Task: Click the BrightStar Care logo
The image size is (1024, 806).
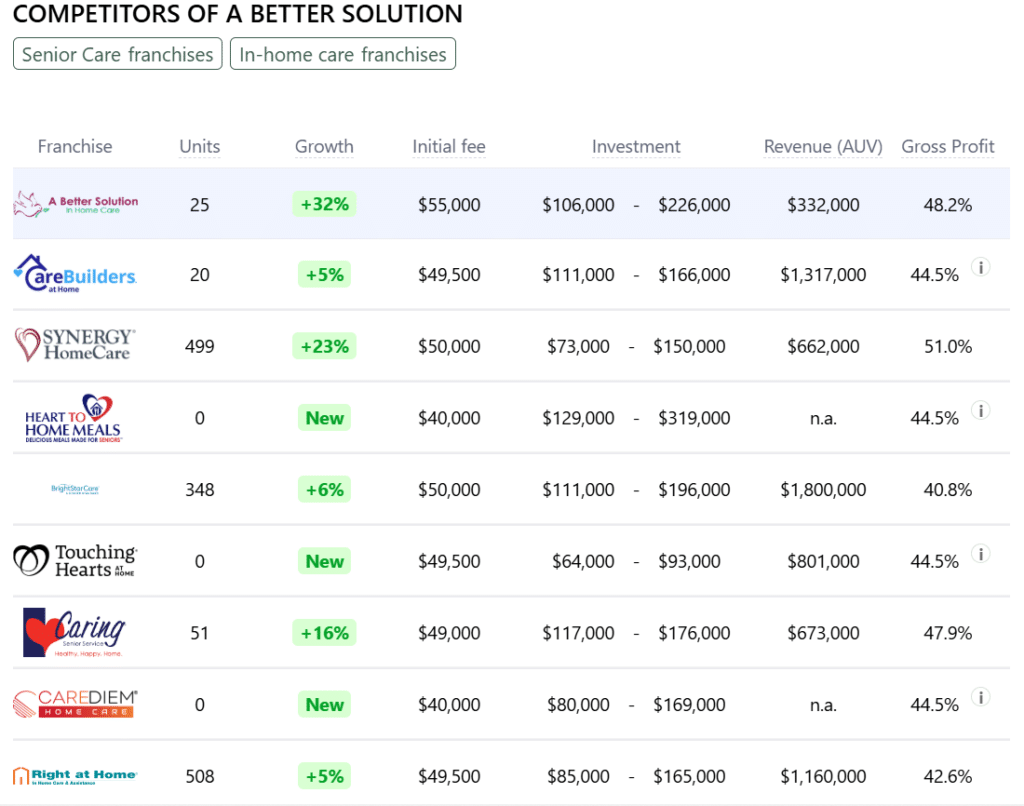Action: tap(75, 489)
